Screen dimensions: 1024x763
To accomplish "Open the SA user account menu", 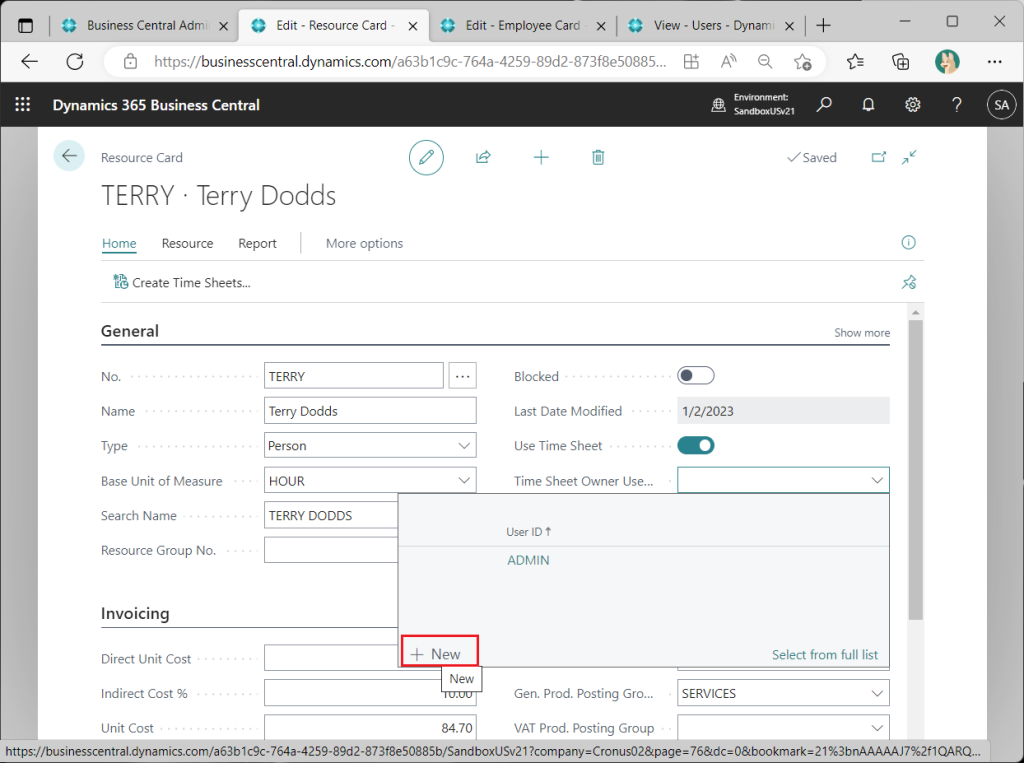I will point(1002,105).
